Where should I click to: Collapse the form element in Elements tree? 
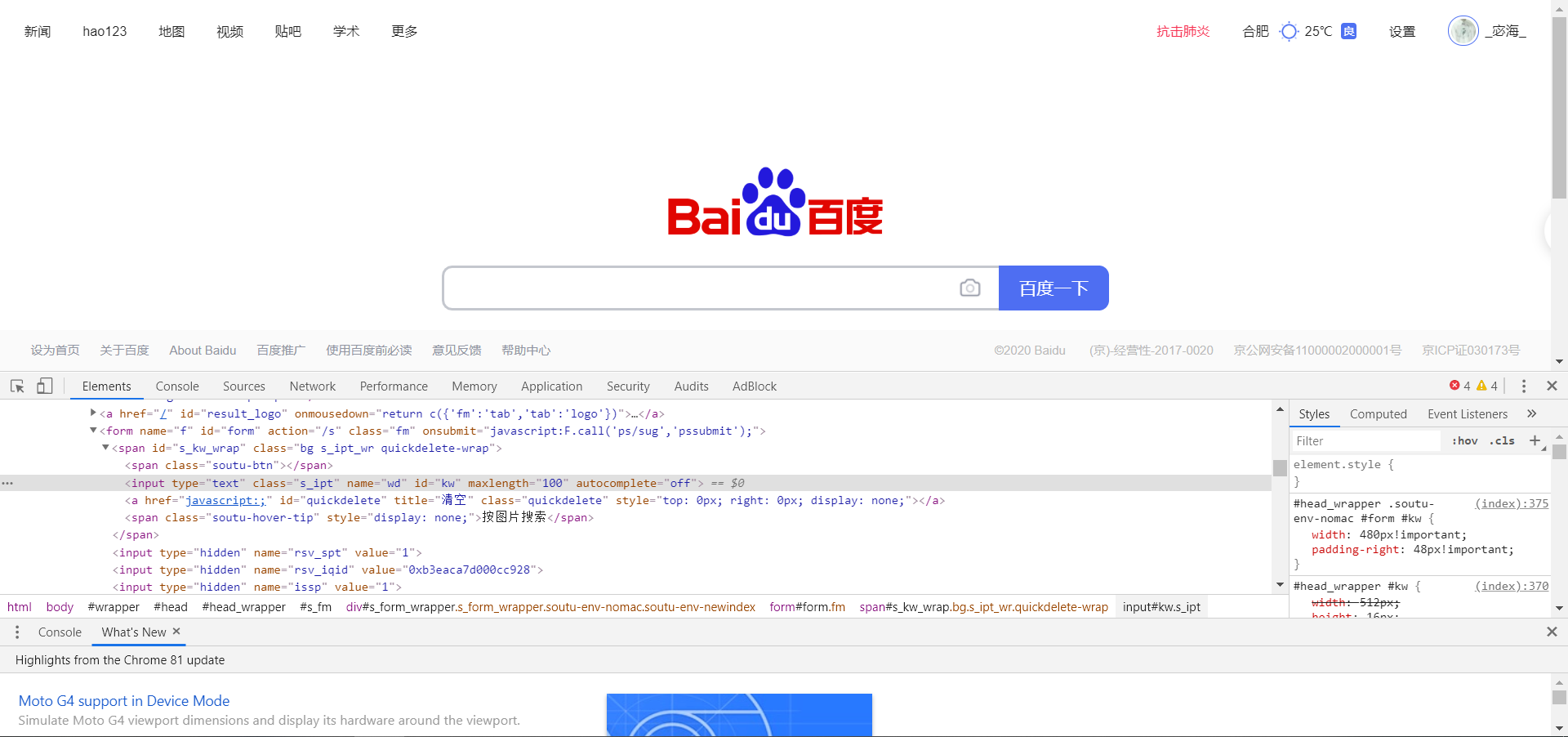click(92, 431)
